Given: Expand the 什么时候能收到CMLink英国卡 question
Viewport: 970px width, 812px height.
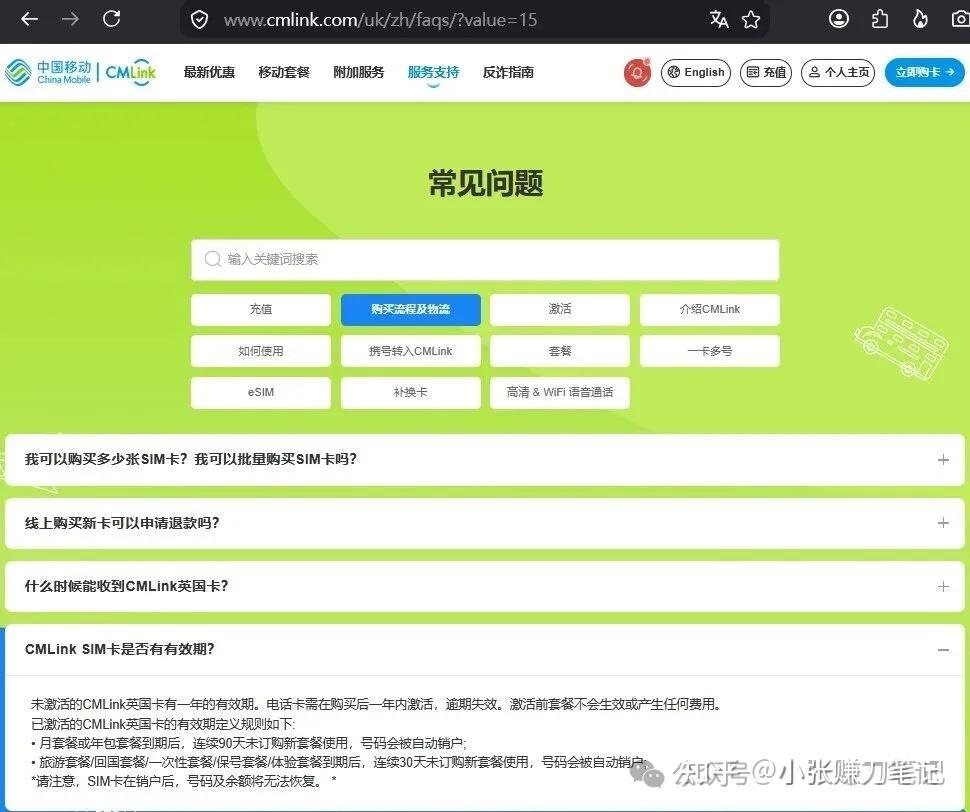Looking at the screenshot, I should [x=485, y=586].
